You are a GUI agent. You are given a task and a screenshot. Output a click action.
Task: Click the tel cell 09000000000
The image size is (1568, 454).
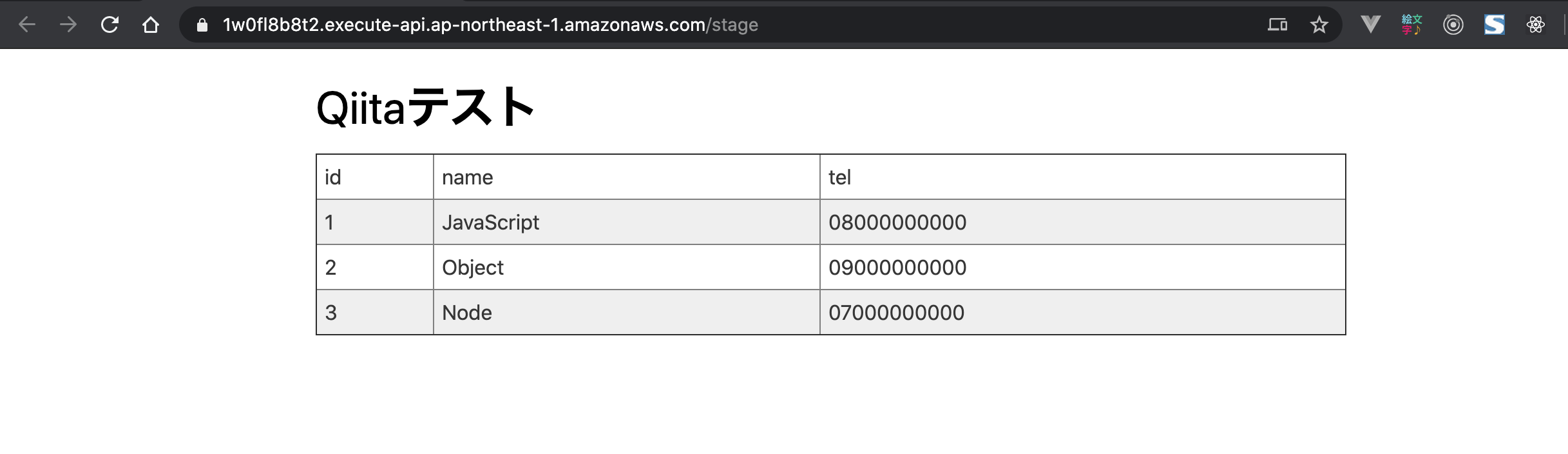point(1082,267)
